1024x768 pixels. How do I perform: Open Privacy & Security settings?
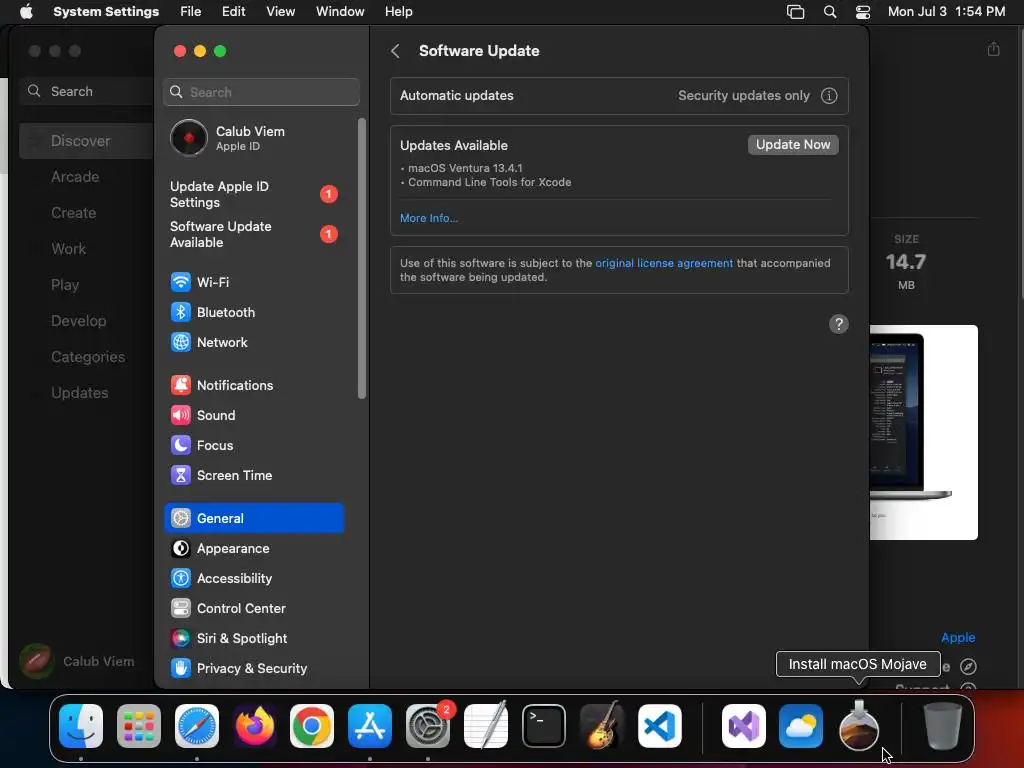[x=253, y=669]
